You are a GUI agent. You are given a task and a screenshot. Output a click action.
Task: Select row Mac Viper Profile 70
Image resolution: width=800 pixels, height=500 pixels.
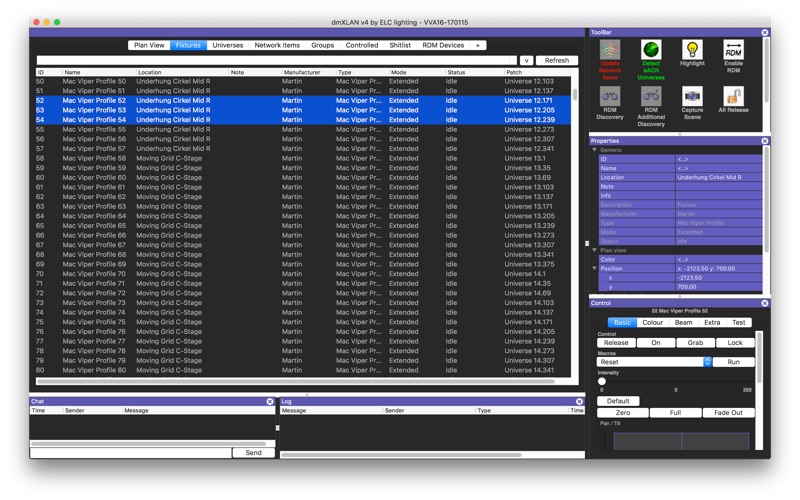303,274
